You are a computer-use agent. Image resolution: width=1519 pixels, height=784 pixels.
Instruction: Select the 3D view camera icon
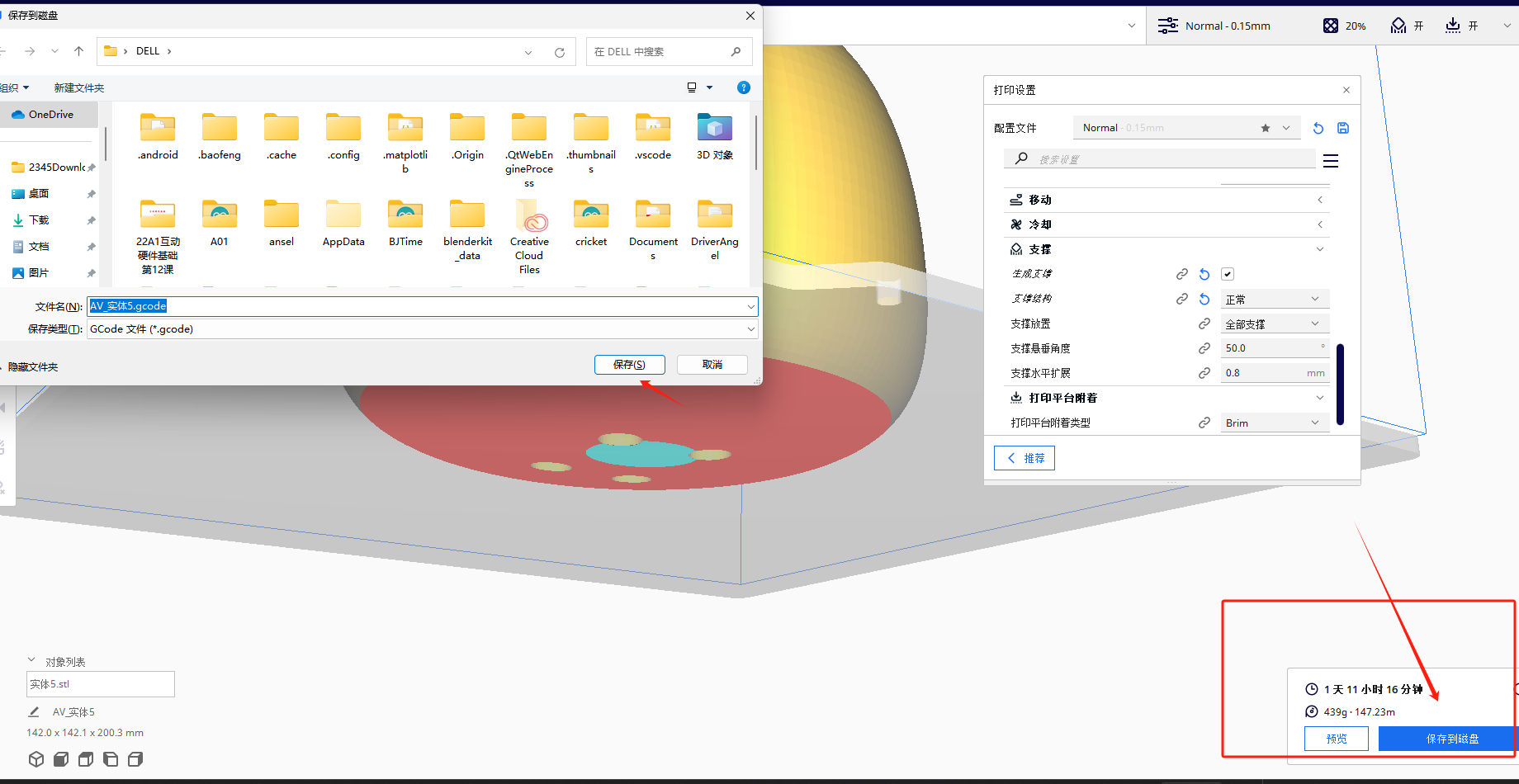[x=36, y=759]
